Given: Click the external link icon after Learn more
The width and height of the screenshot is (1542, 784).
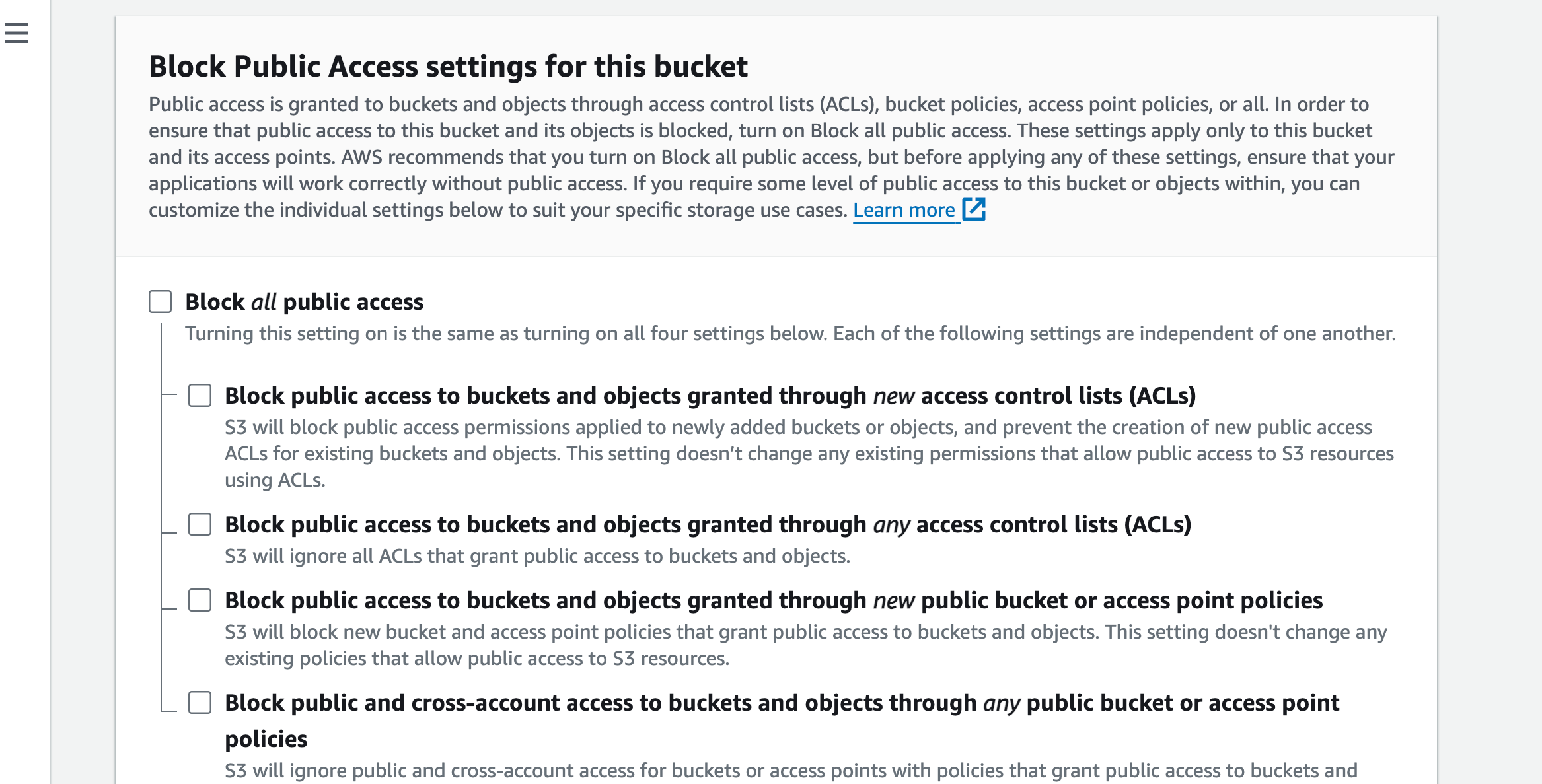Looking at the screenshot, I should pyautogui.click(x=974, y=209).
